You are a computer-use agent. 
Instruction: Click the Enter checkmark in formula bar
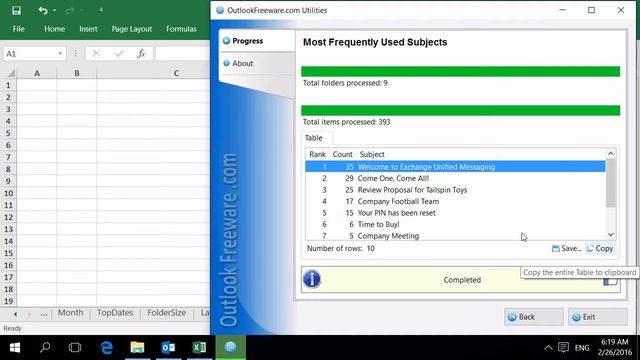[119, 53]
